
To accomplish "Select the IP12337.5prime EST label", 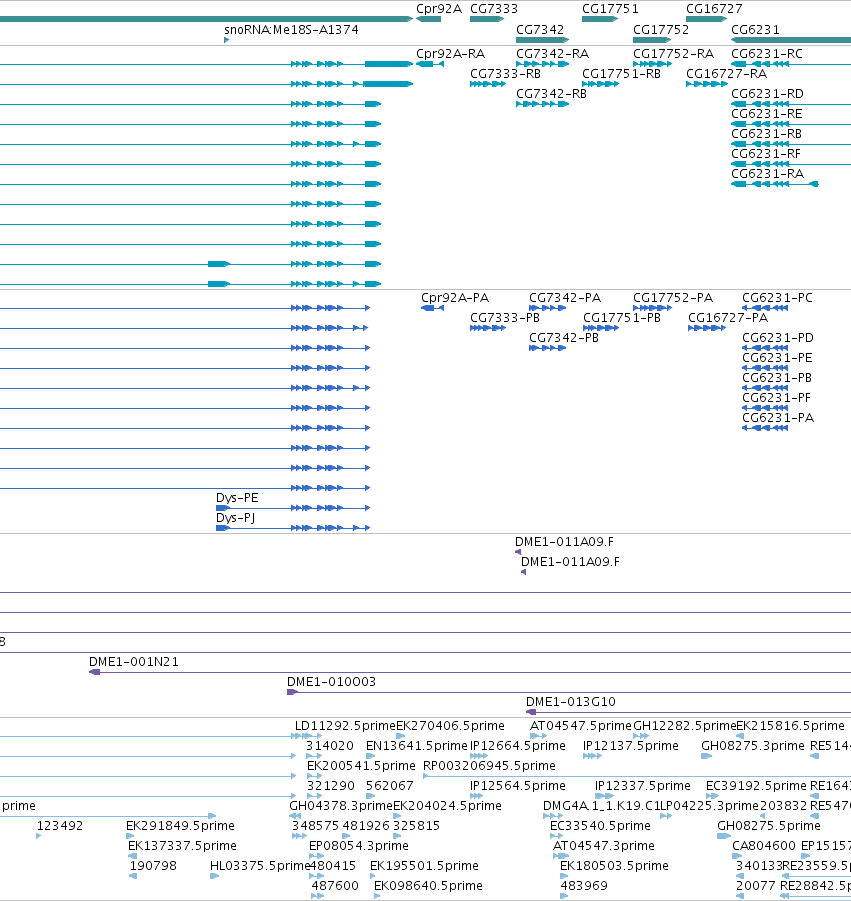I will click(x=642, y=787).
